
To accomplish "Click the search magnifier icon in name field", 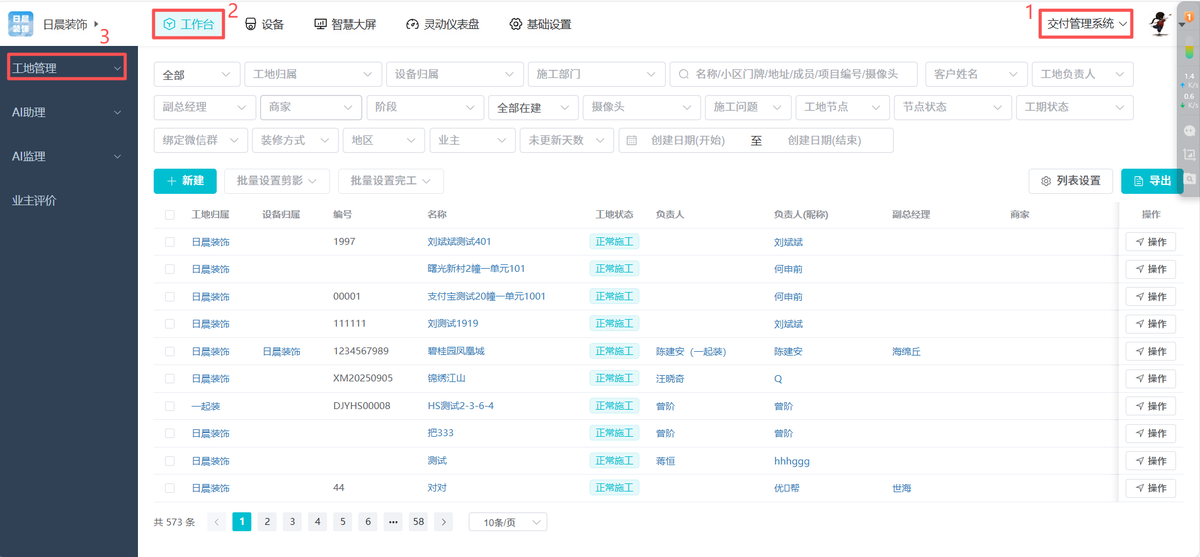I will pos(684,74).
